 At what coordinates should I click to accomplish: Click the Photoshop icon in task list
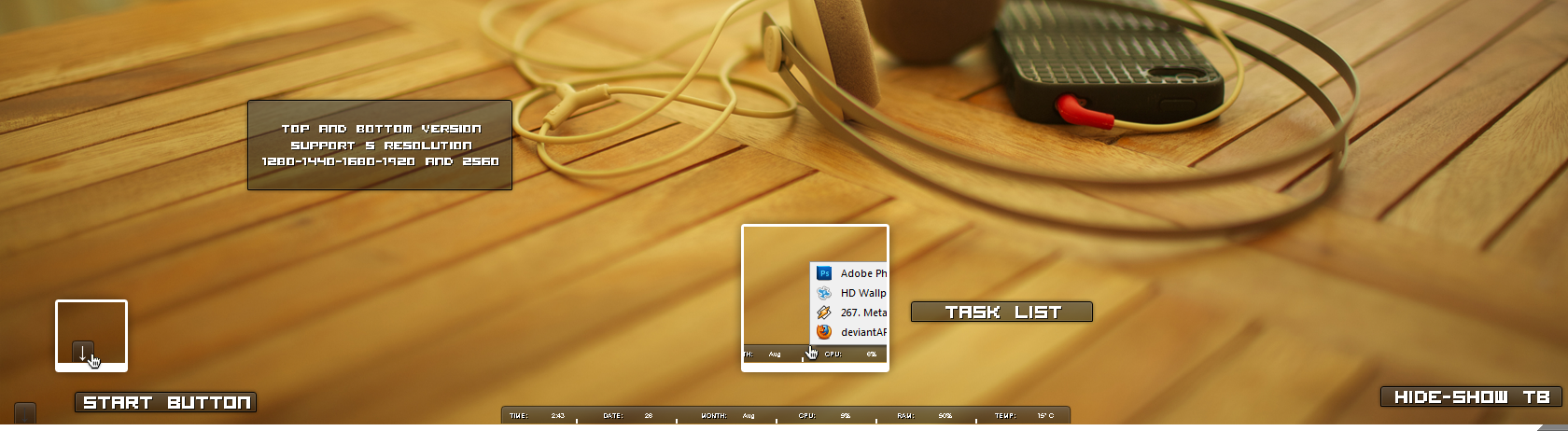824,273
